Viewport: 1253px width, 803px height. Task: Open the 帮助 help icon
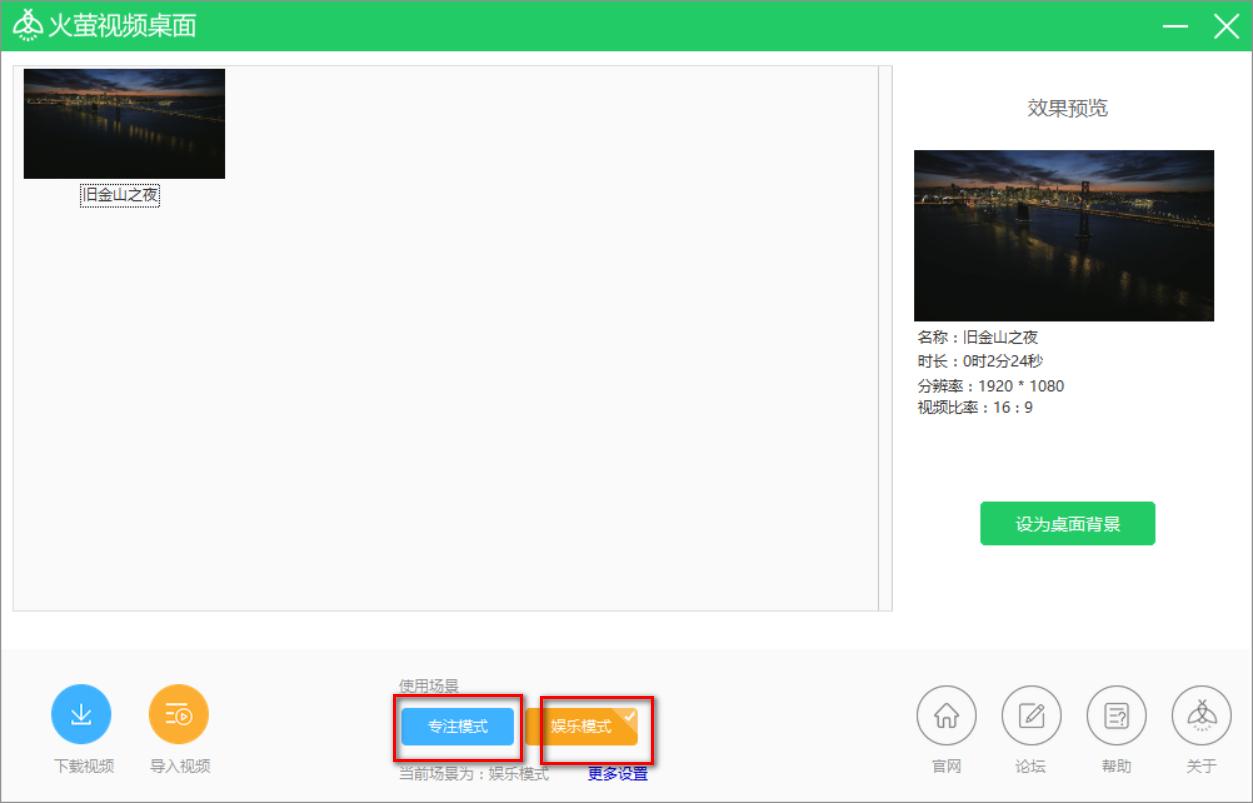click(x=1116, y=714)
